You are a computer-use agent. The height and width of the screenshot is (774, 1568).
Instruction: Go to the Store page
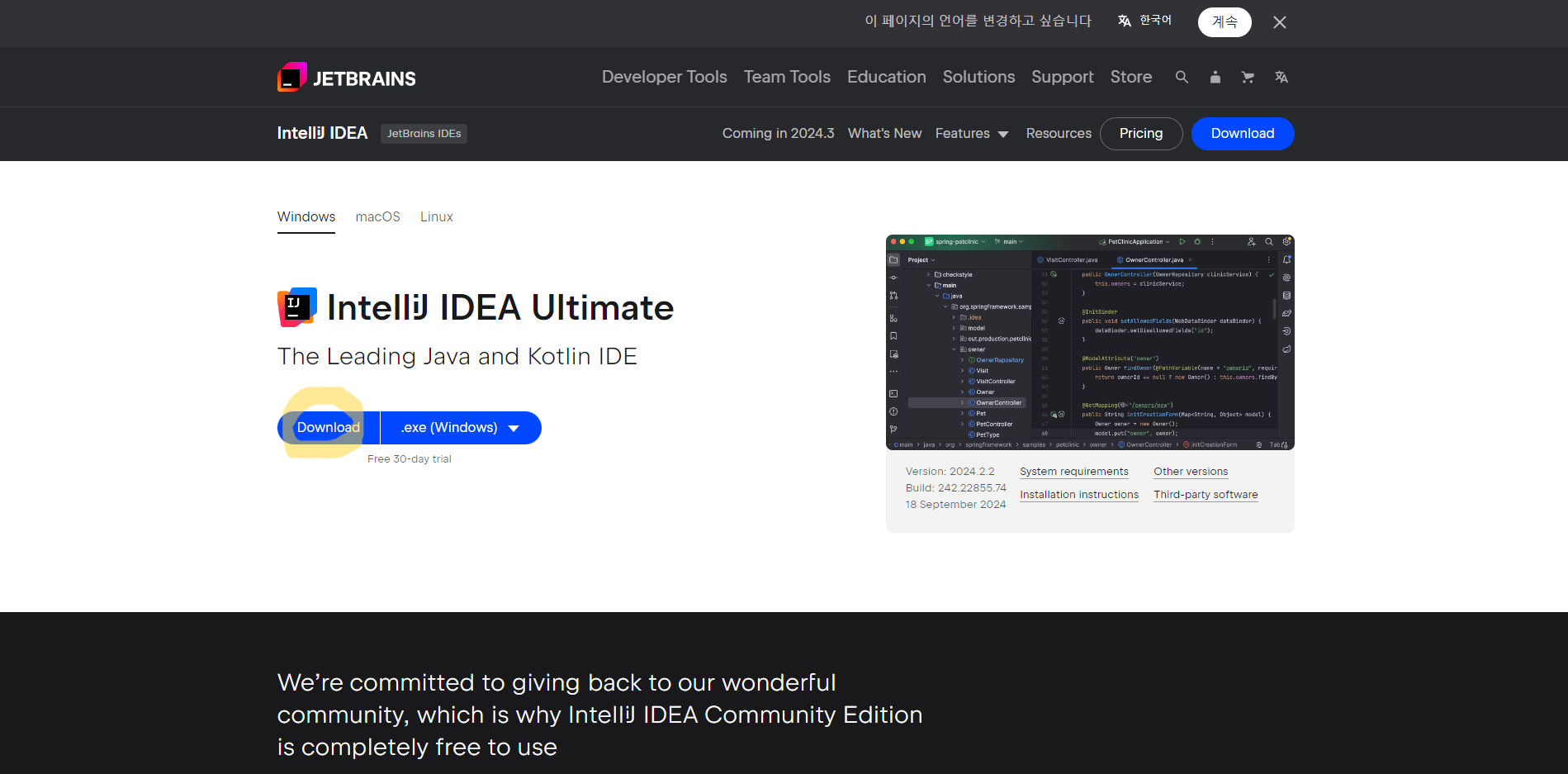pyautogui.click(x=1130, y=77)
